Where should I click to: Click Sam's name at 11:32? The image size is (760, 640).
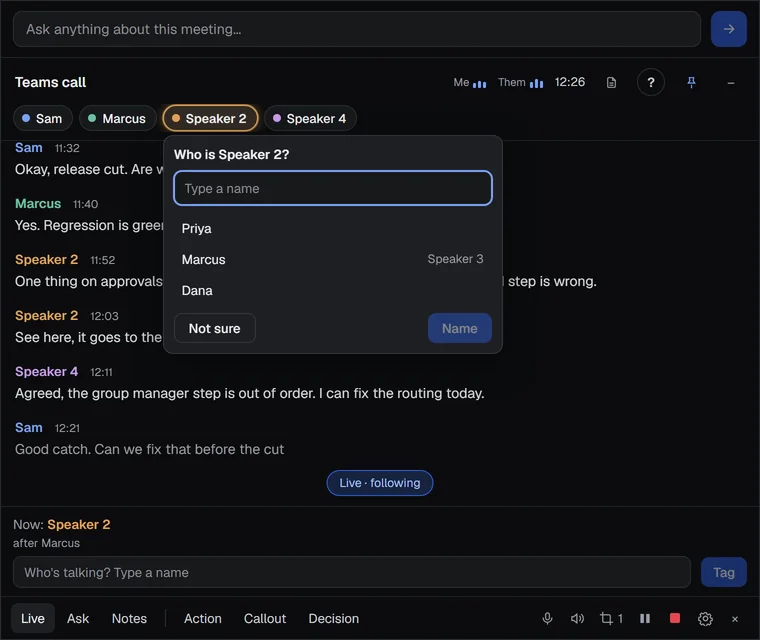29,147
